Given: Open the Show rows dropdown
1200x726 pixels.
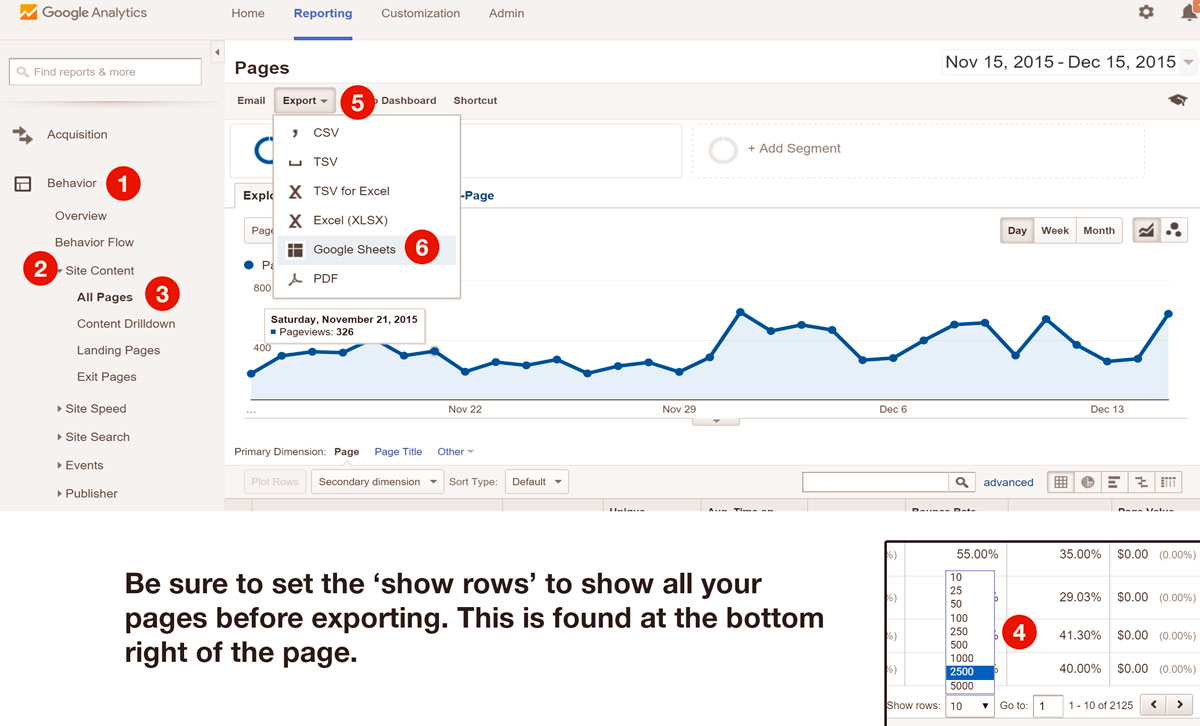Looking at the screenshot, I should [970, 706].
